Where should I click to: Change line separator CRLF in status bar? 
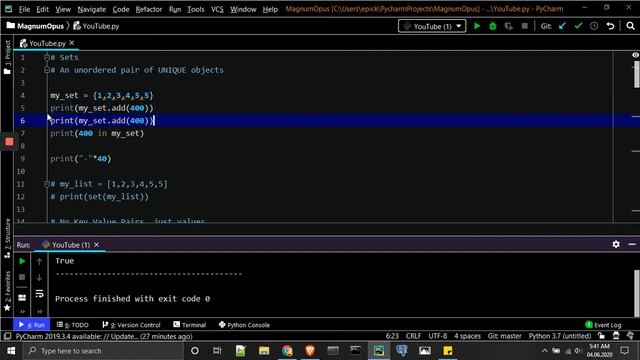coord(413,336)
